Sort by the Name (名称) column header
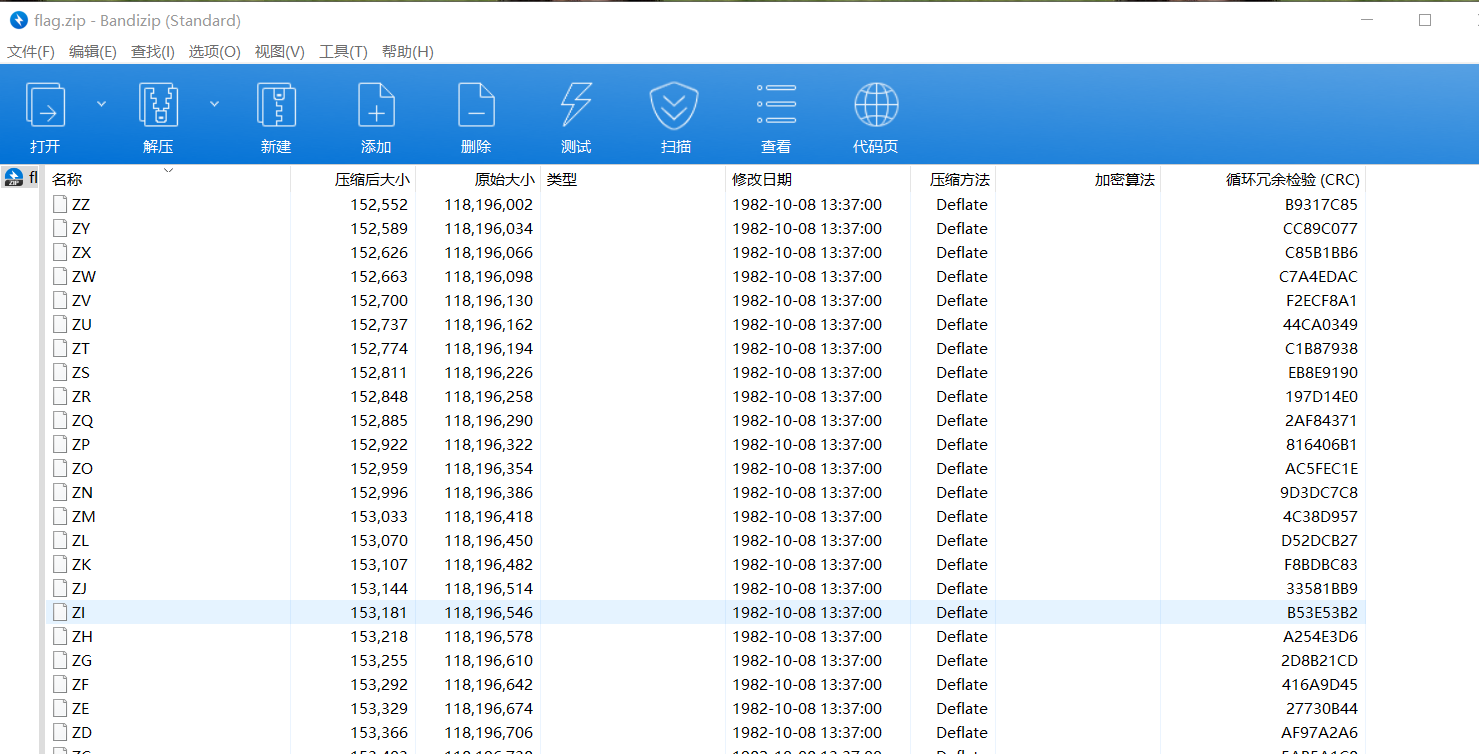 click(x=67, y=180)
